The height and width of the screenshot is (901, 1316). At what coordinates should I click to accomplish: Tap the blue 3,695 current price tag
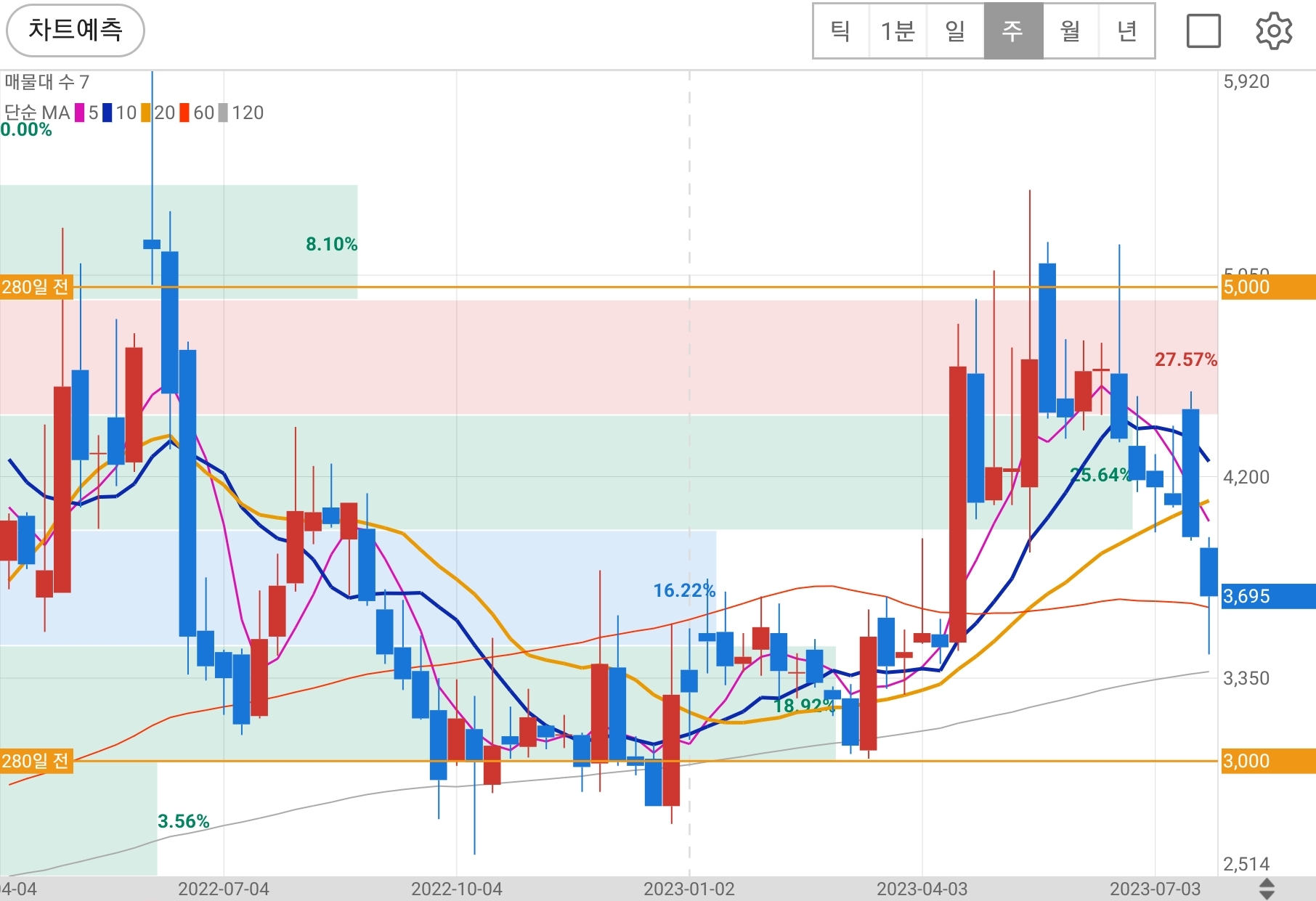[1268, 596]
